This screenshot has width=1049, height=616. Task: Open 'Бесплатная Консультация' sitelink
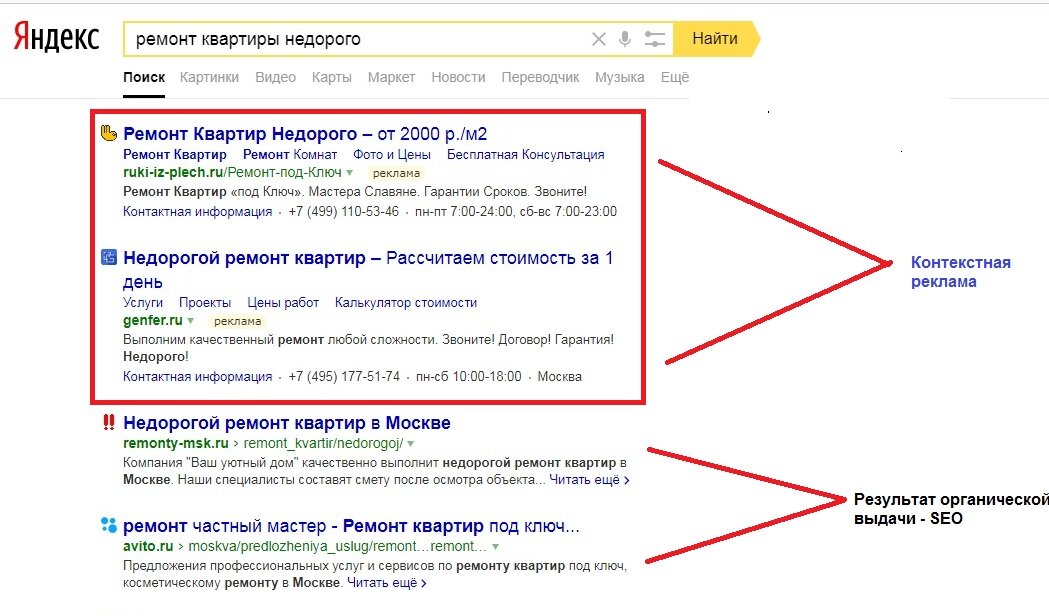(x=525, y=155)
